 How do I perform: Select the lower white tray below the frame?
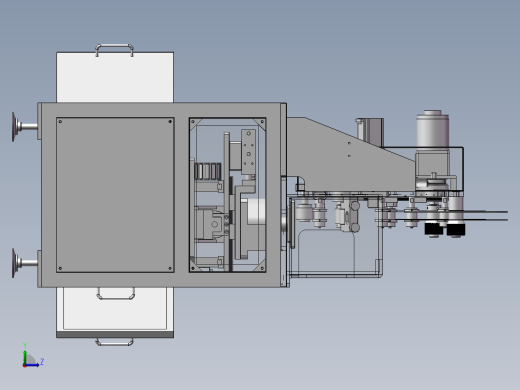coord(115,312)
